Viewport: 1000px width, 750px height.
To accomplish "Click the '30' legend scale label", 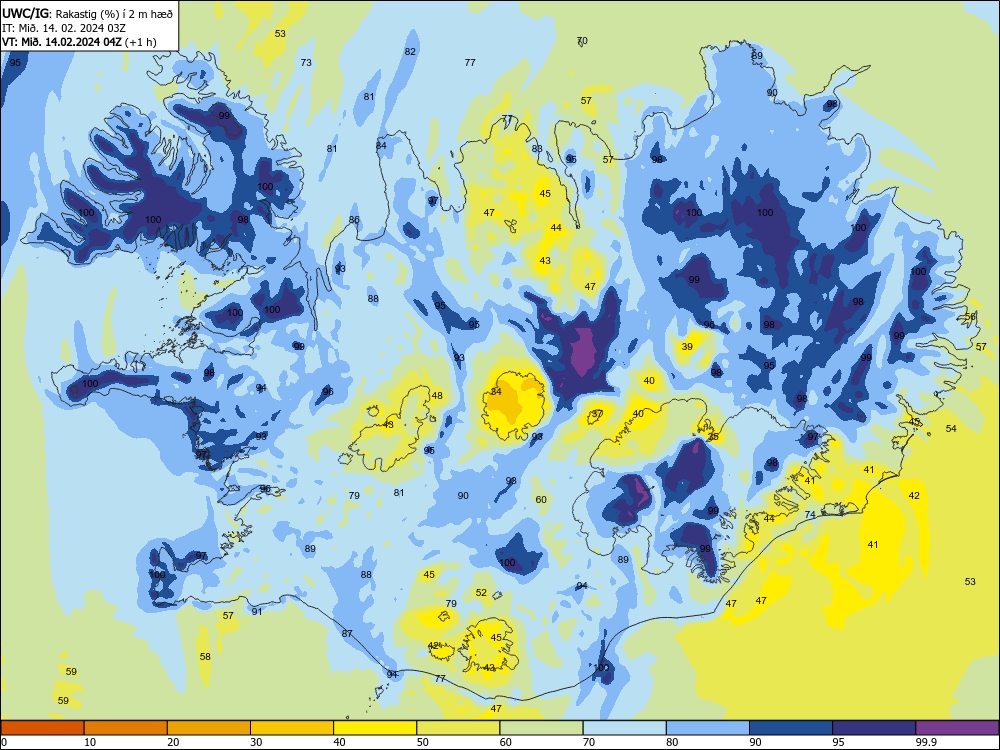I will (256, 742).
